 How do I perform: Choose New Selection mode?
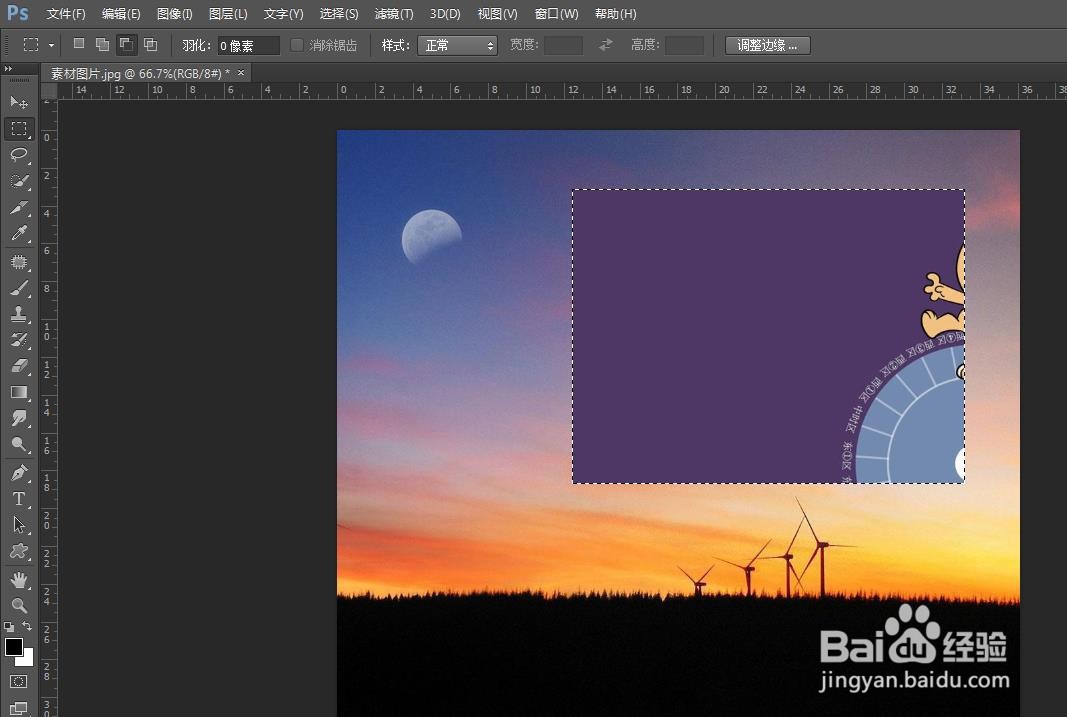coord(79,44)
